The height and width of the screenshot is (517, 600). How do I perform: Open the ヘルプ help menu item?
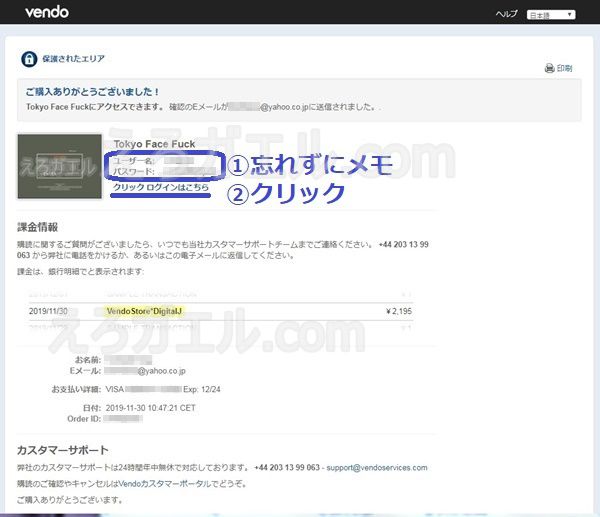[x=507, y=15]
